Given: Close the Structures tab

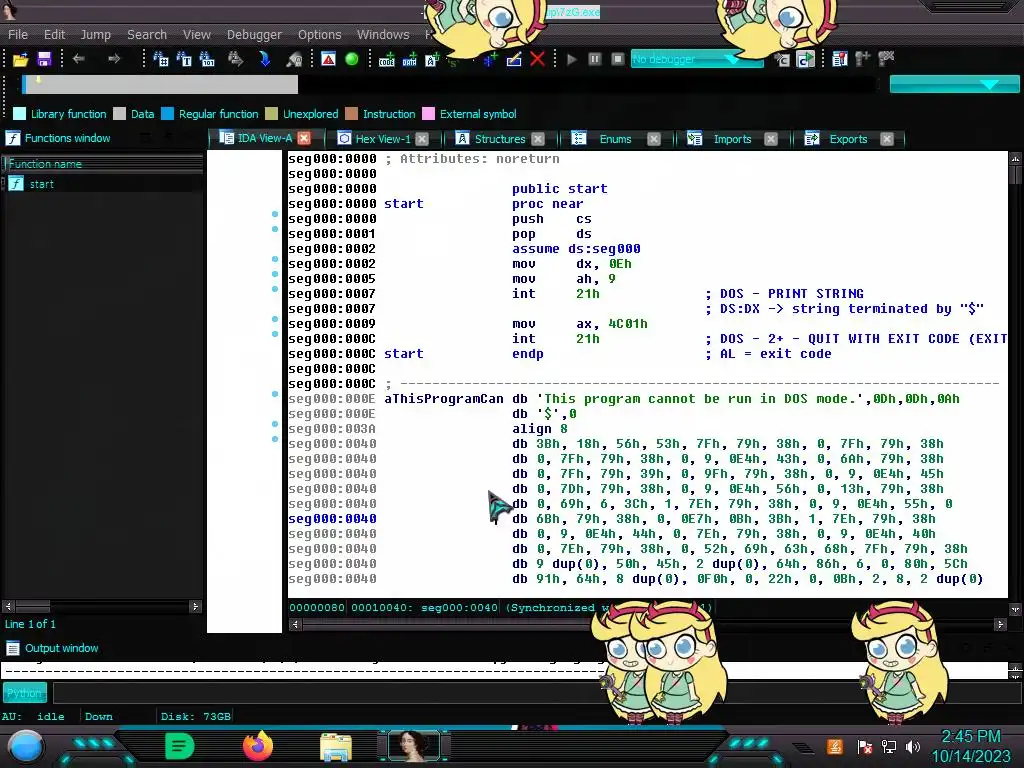Looking at the screenshot, I should [537, 139].
